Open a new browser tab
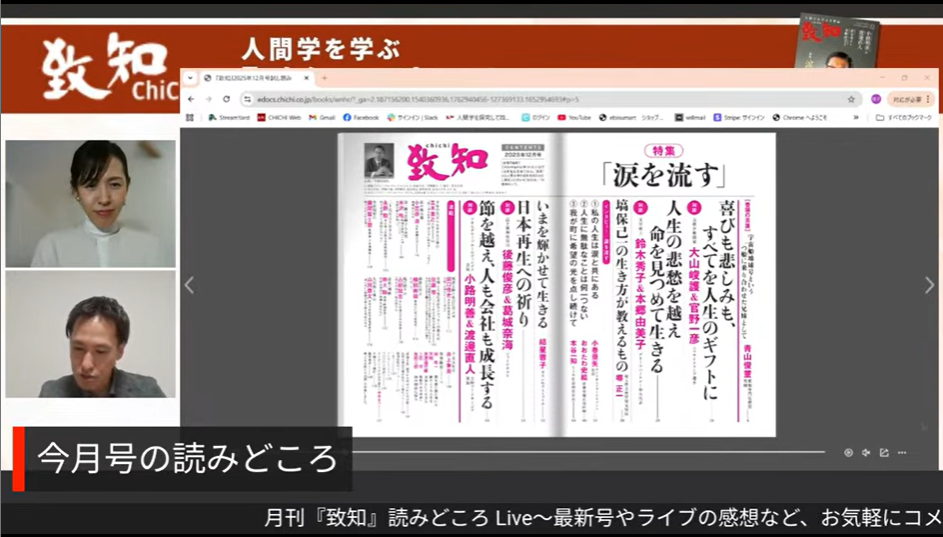 324,78
